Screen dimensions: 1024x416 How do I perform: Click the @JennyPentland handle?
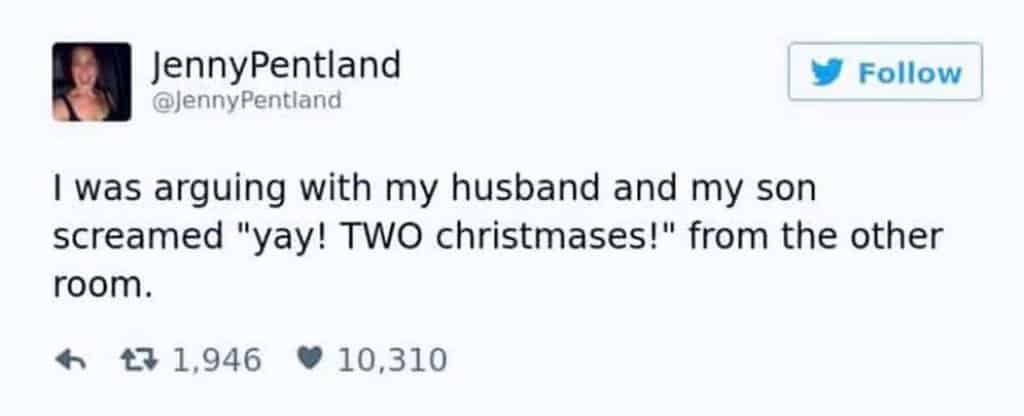point(246,100)
